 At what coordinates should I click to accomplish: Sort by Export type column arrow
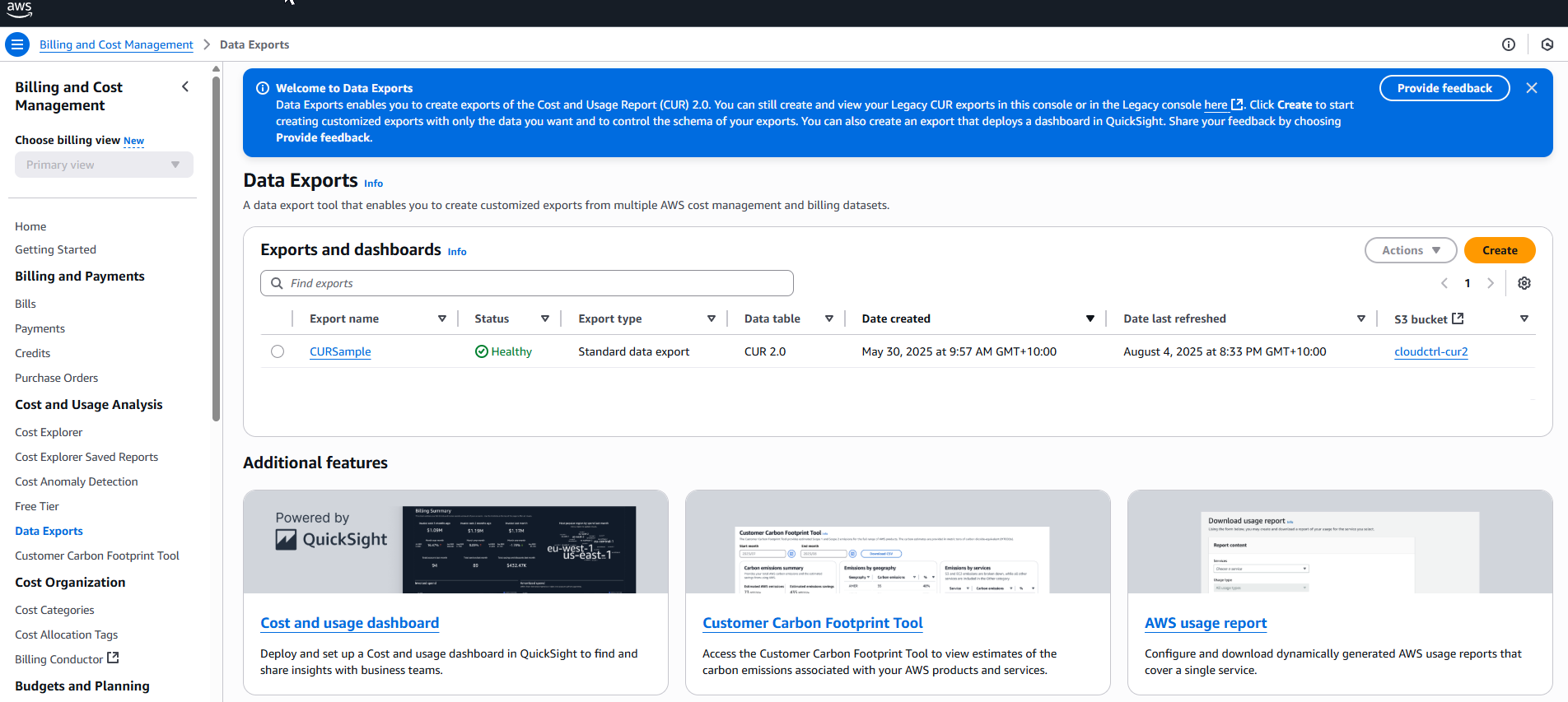click(712, 318)
